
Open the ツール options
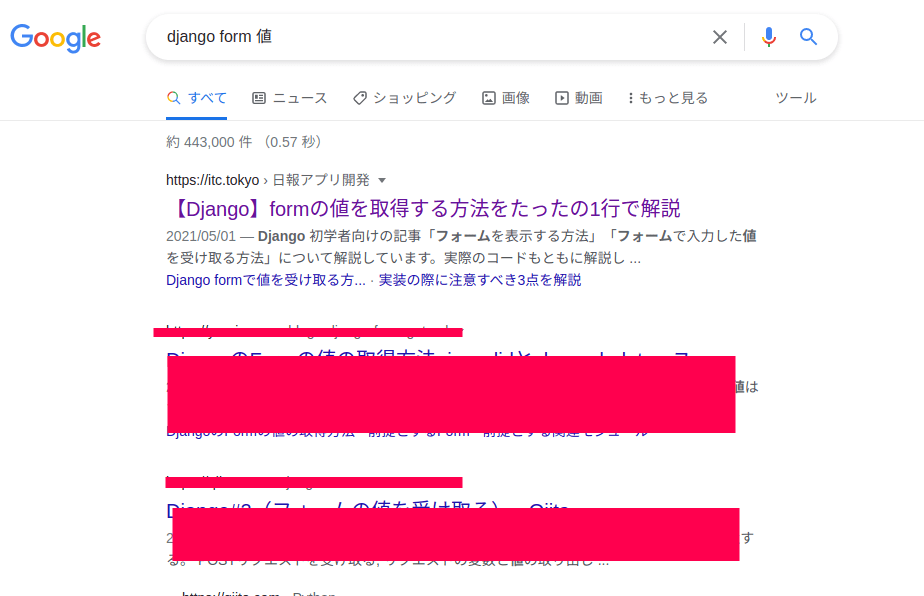tap(796, 98)
